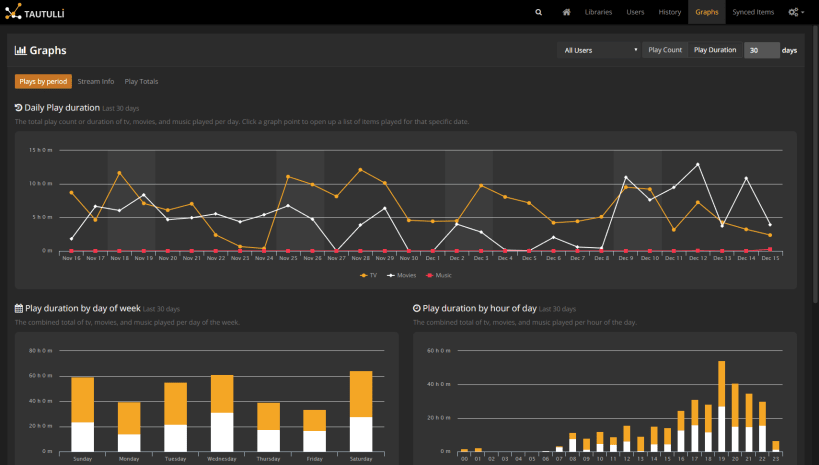Select Play Duration mode
The width and height of the screenshot is (819, 465).
(x=715, y=50)
